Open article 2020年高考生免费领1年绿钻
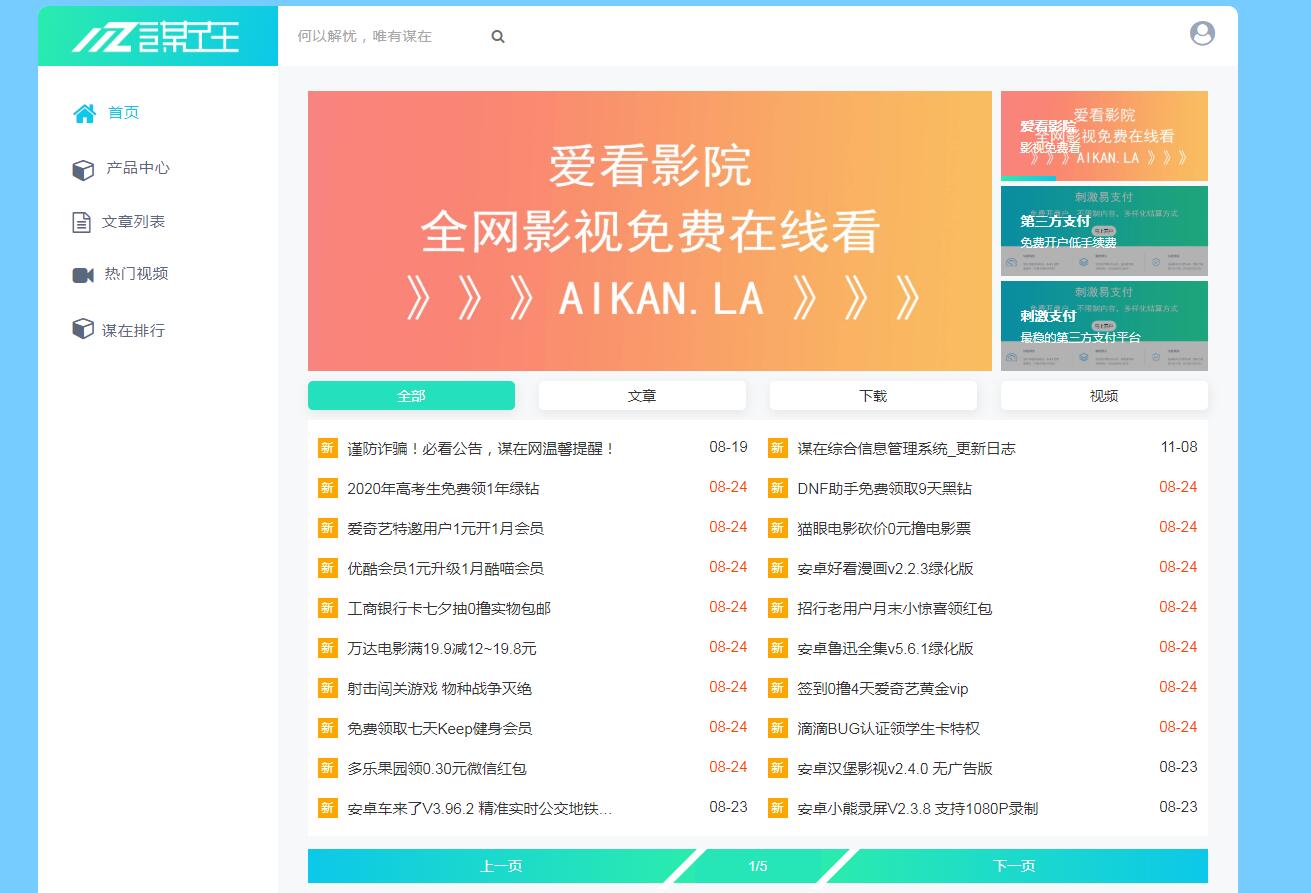This screenshot has width=1311, height=893. tap(443, 489)
